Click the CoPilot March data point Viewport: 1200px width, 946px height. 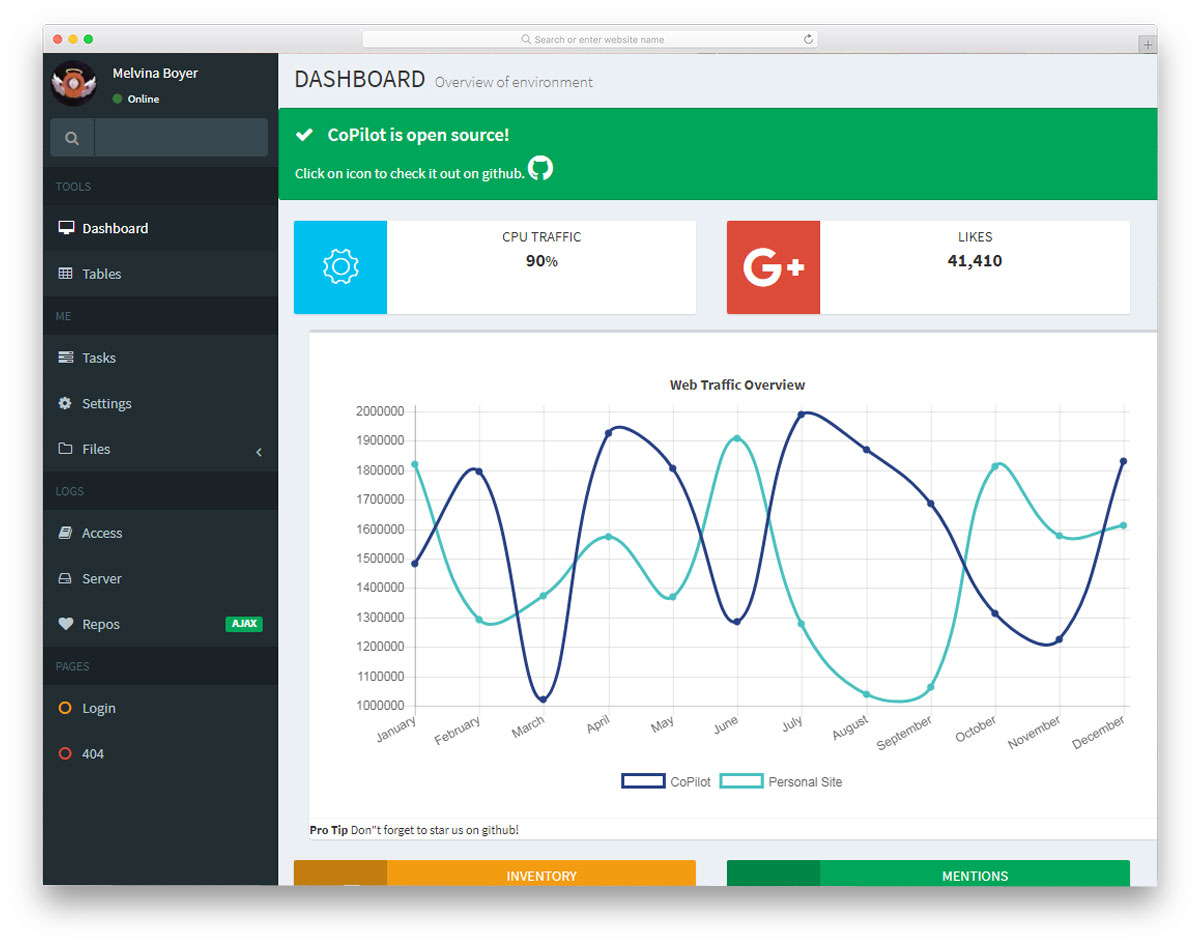pyautogui.click(x=543, y=699)
